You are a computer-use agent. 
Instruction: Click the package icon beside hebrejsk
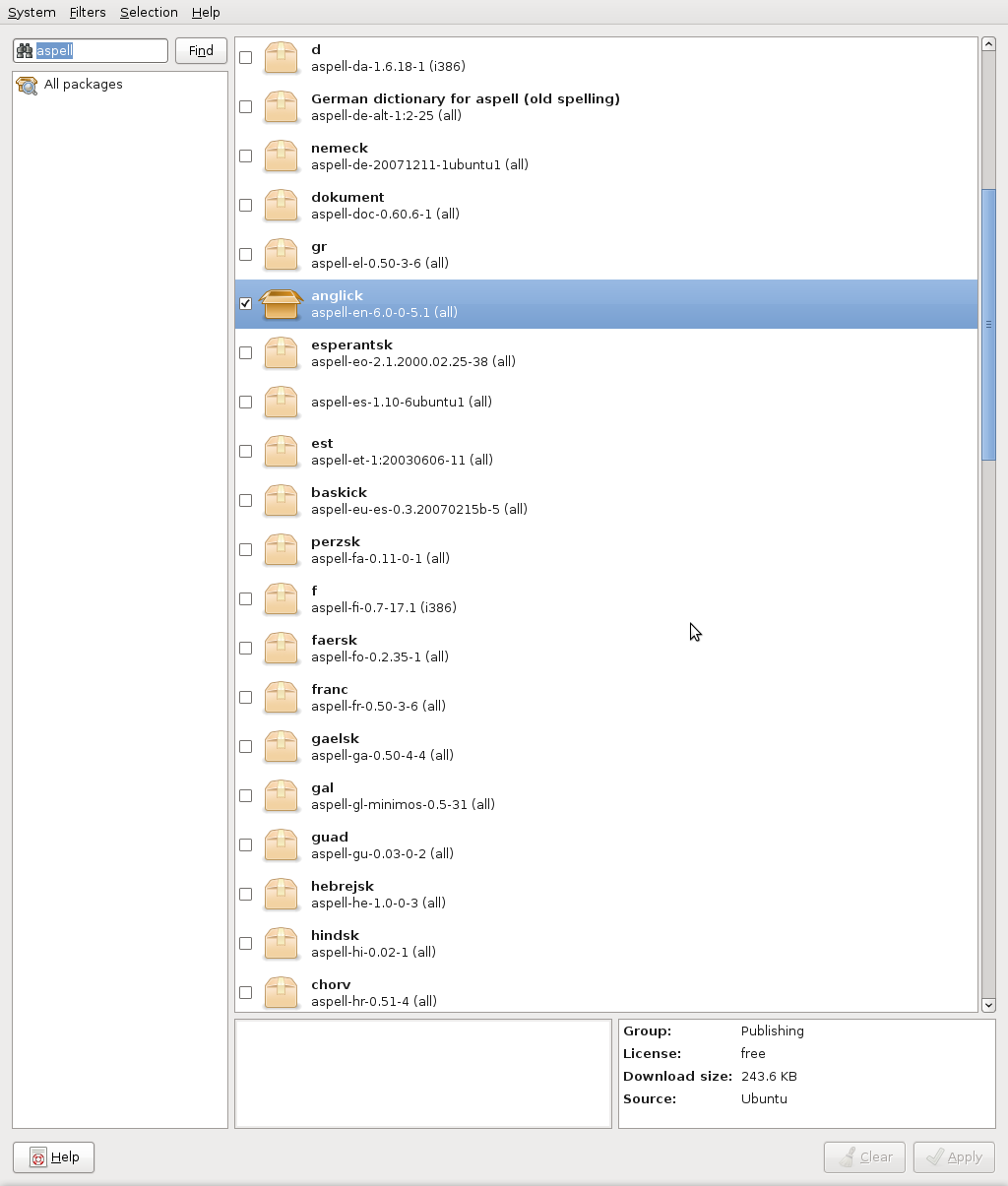pos(281,895)
